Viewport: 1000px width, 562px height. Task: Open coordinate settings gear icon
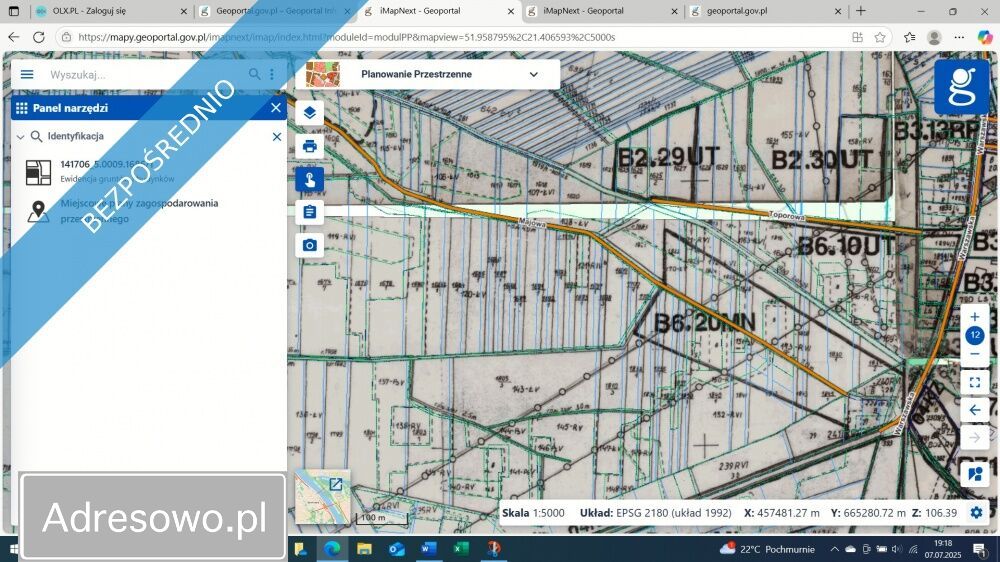976,512
